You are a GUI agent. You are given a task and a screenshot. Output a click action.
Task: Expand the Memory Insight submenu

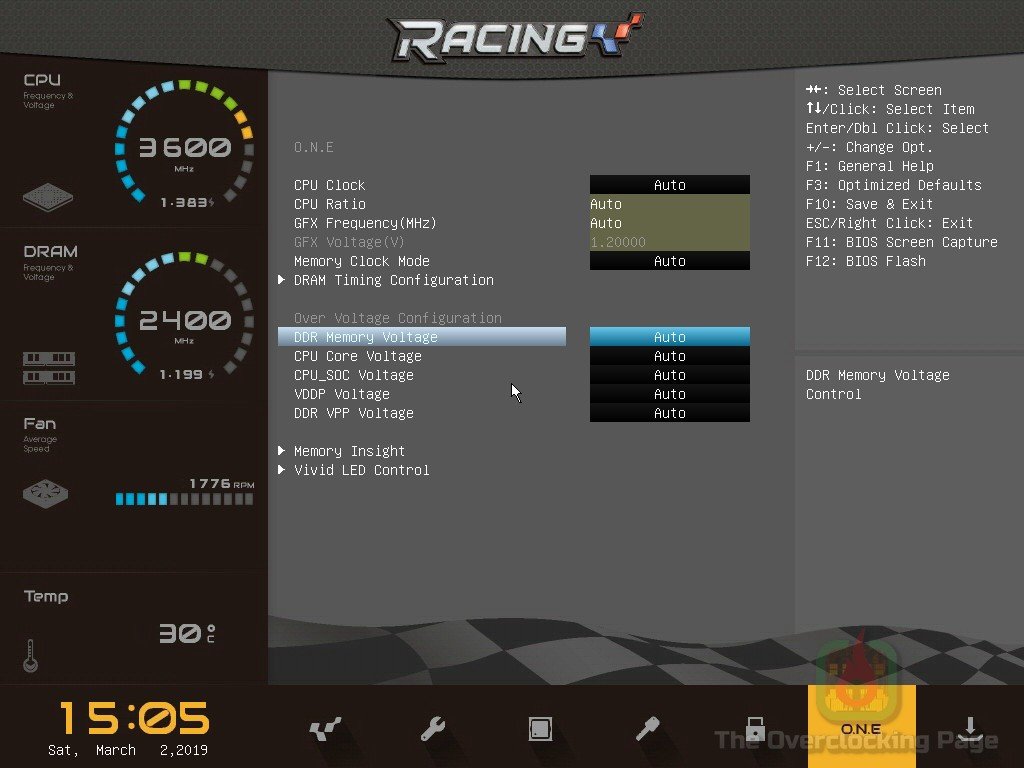click(x=349, y=451)
